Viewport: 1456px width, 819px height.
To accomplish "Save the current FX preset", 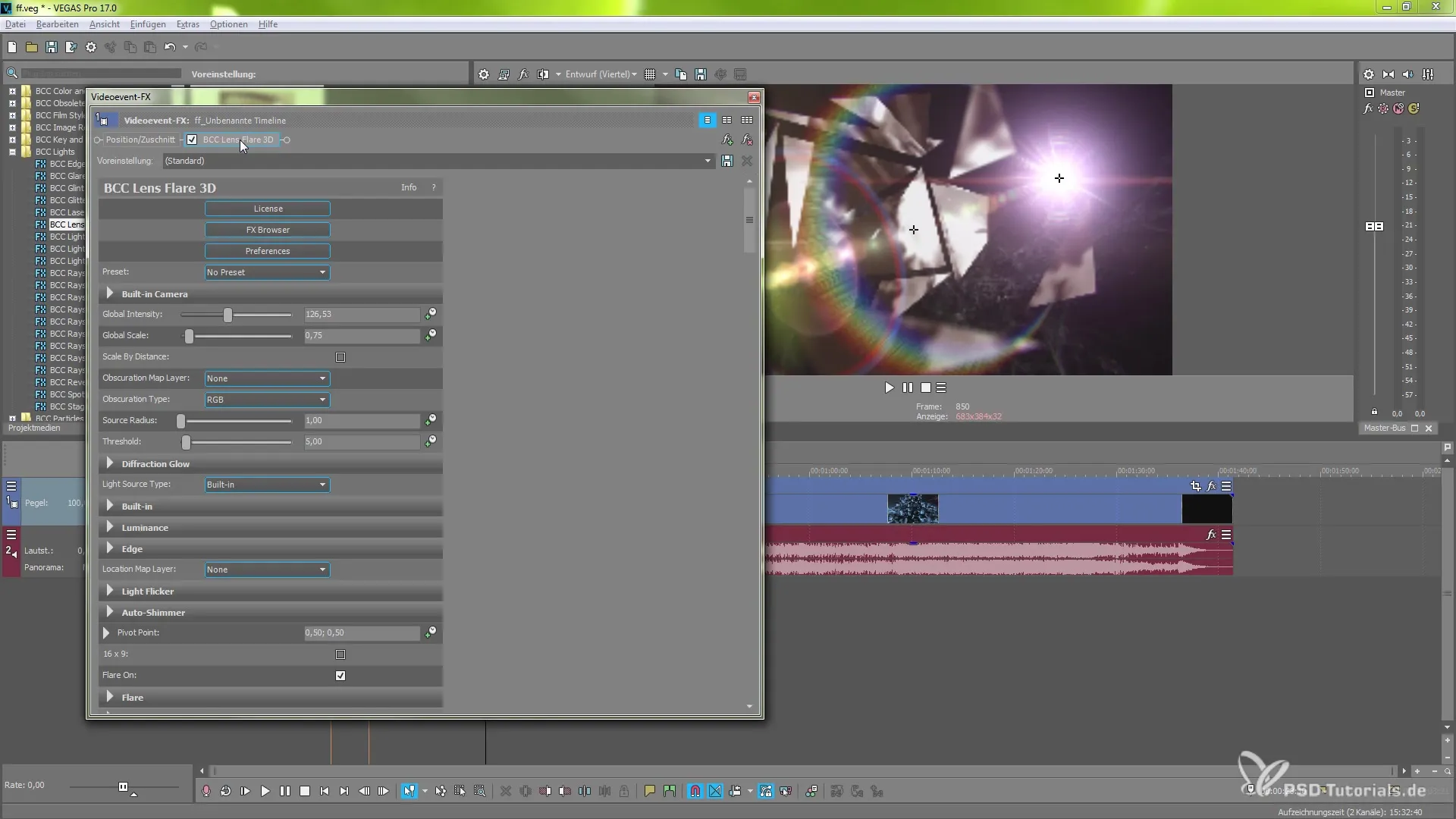I will coord(727,161).
